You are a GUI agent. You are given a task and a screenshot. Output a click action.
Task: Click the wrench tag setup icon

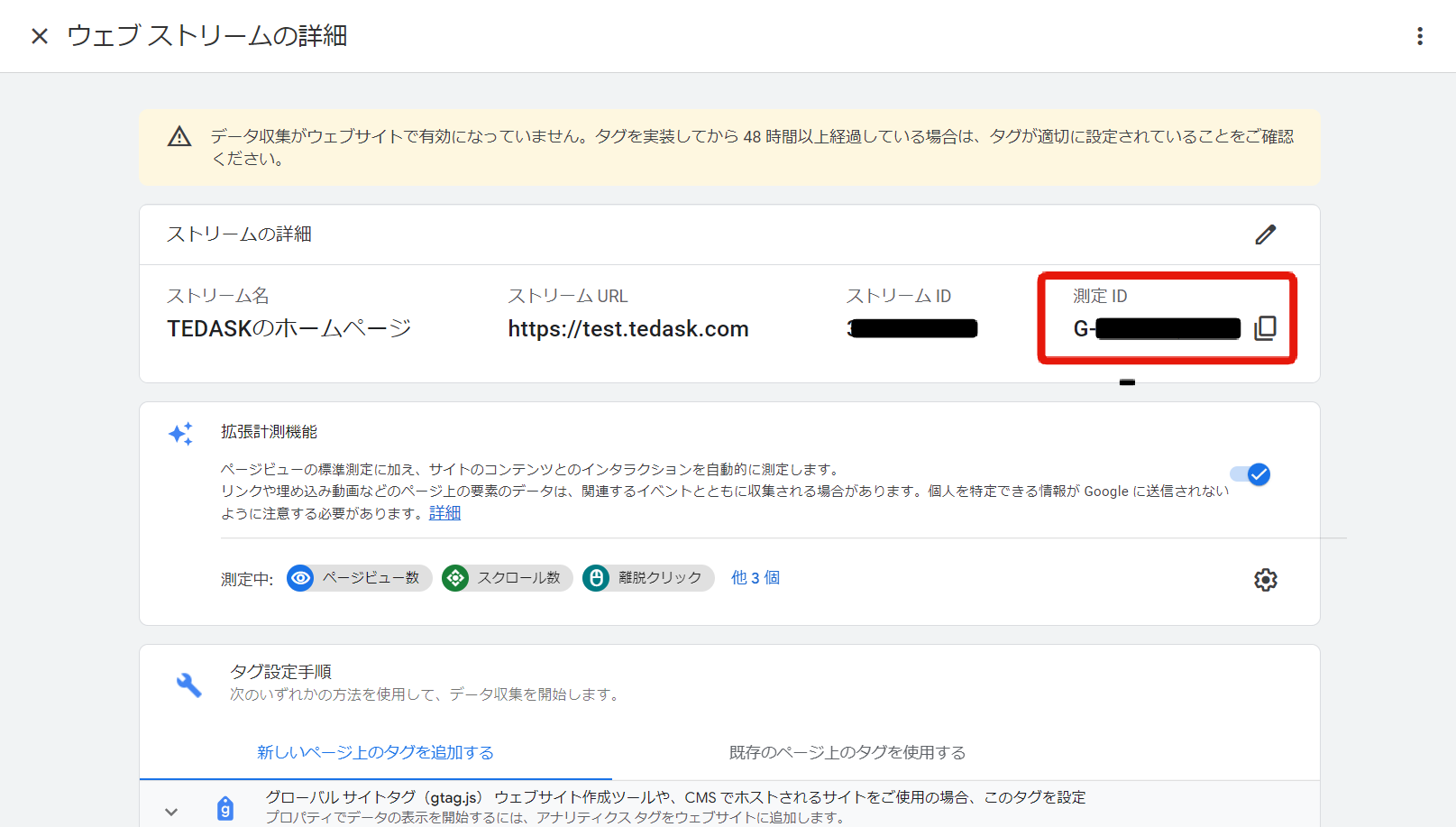click(x=188, y=685)
